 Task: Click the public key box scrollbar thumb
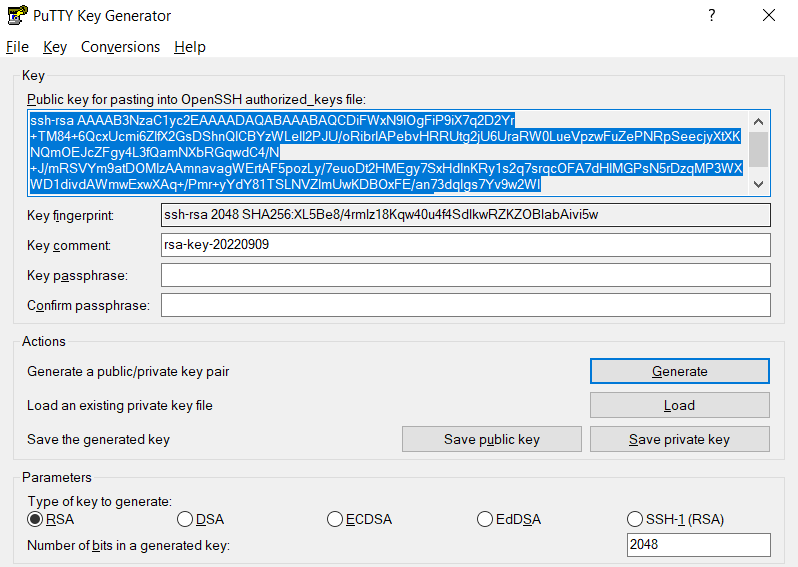pos(758,149)
